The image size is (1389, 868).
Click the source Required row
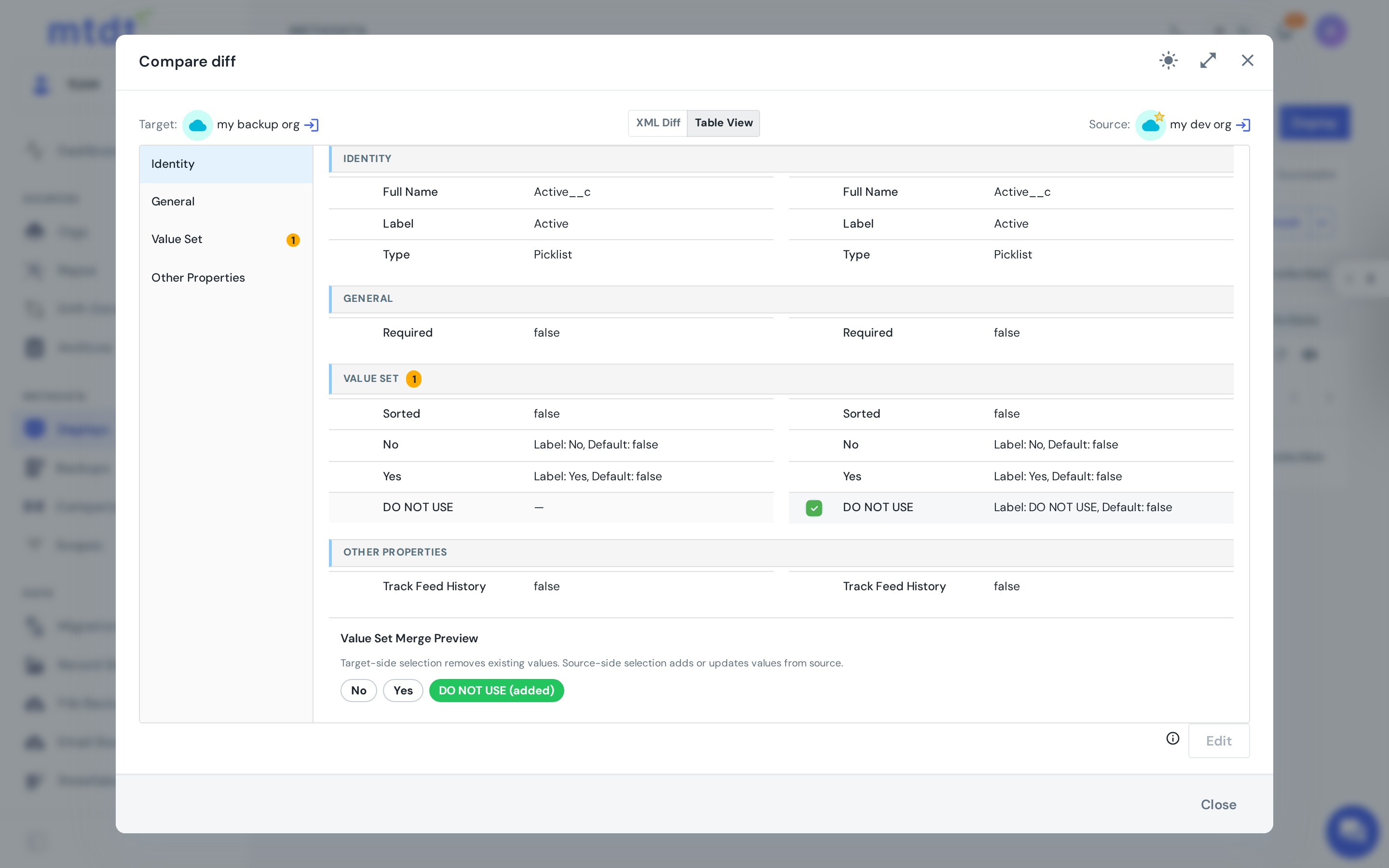(1011, 333)
